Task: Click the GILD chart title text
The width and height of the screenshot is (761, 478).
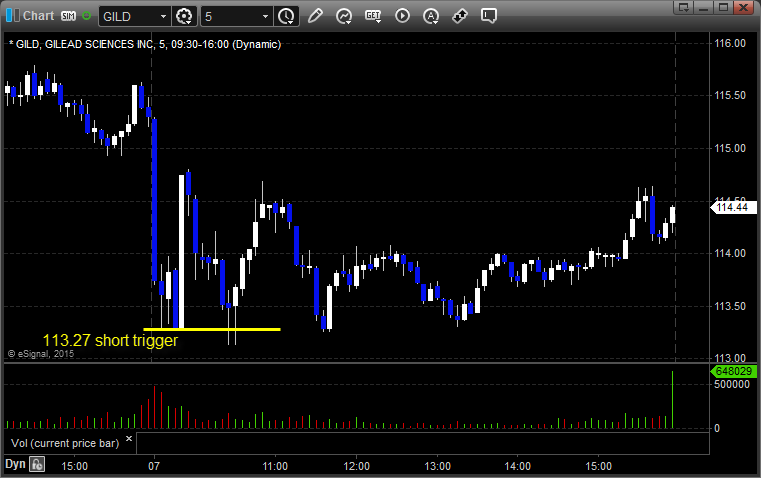Action: (145, 44)
